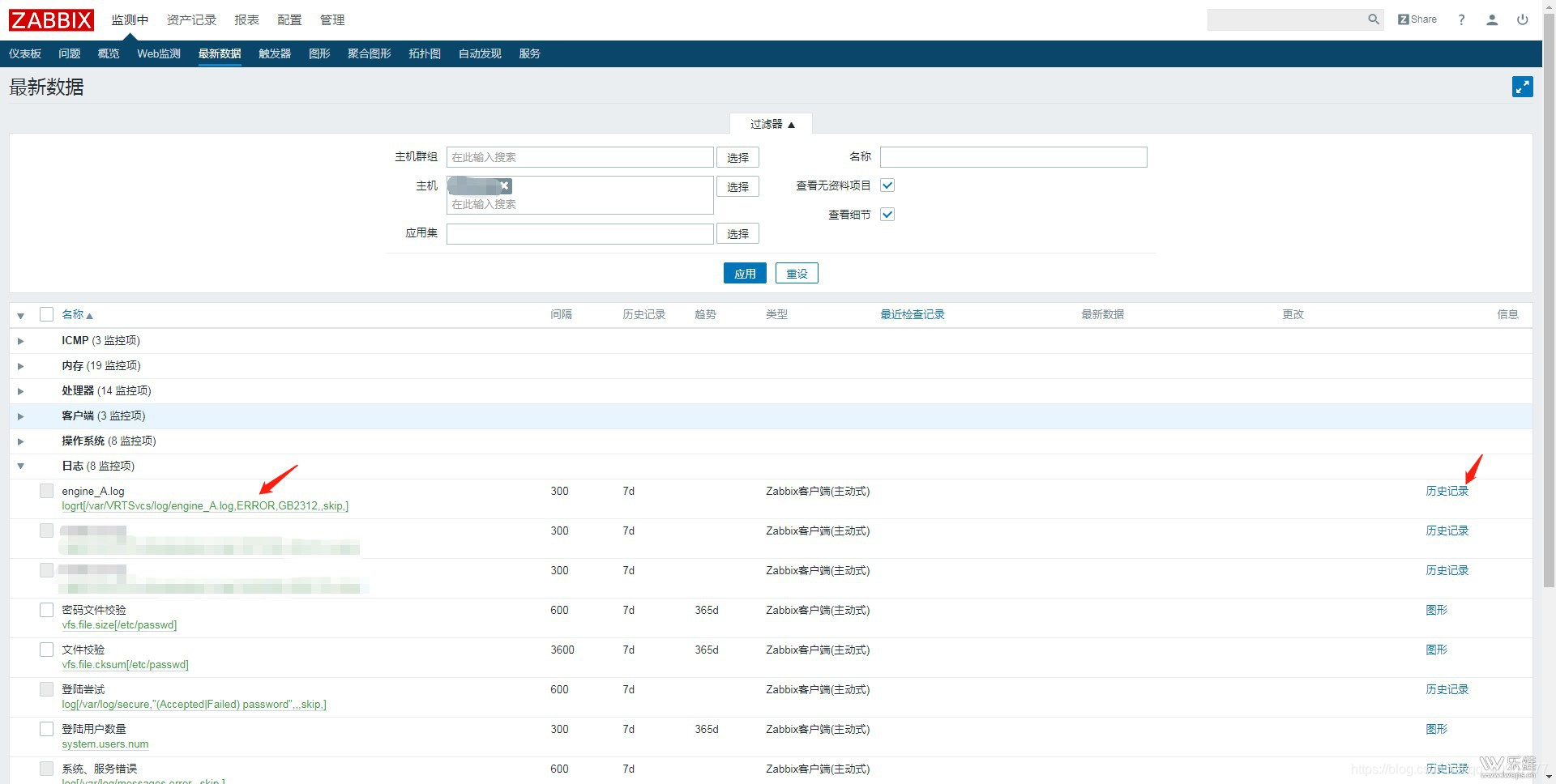The height and width of the screenshot is (784, 1556).
Task: Go to the 自动发现 submenu
Action: pos(480,53)
